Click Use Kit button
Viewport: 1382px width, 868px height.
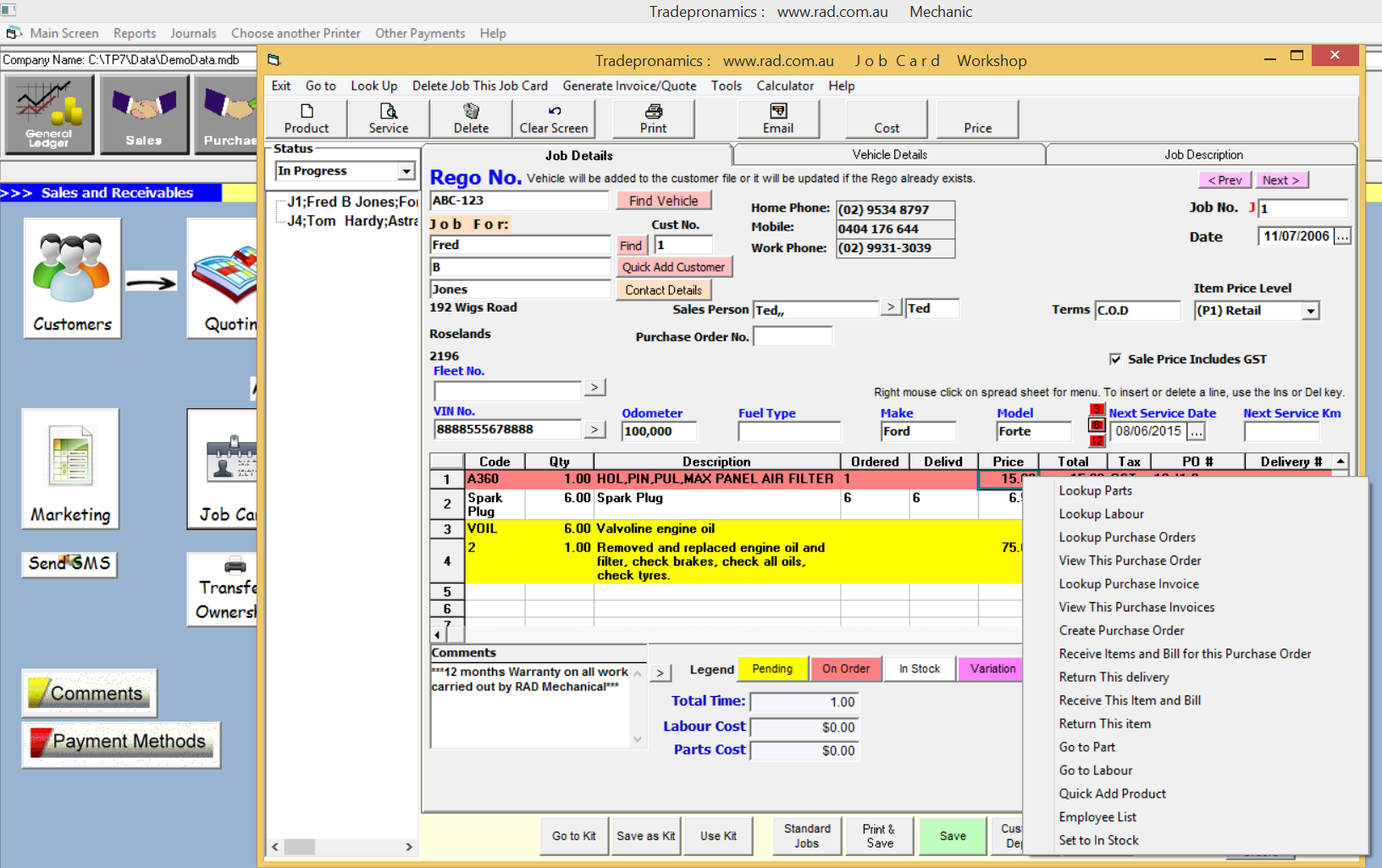(718, 836)
